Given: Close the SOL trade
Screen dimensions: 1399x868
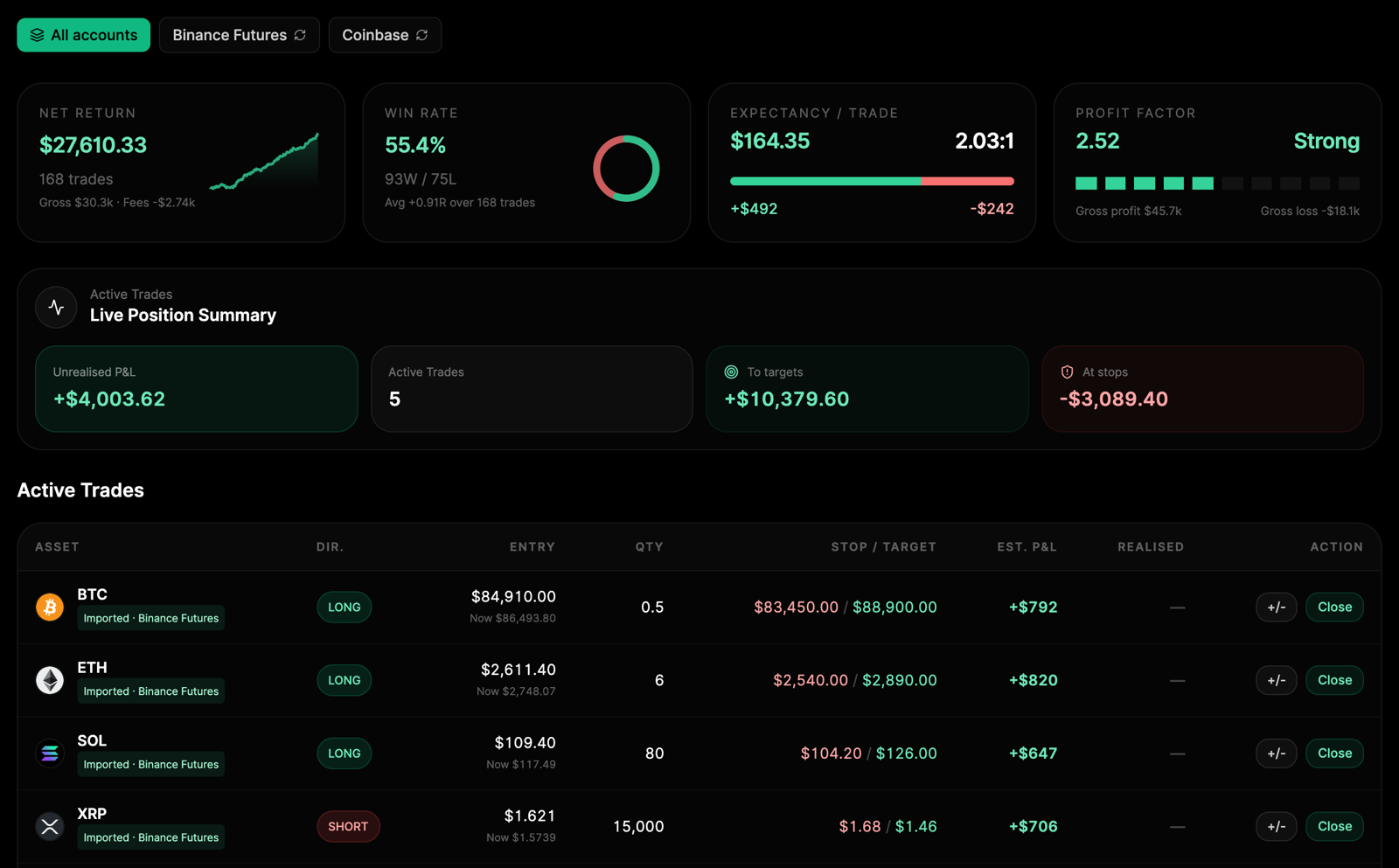Looking at the screenshot, I should tap(1334, 753).
